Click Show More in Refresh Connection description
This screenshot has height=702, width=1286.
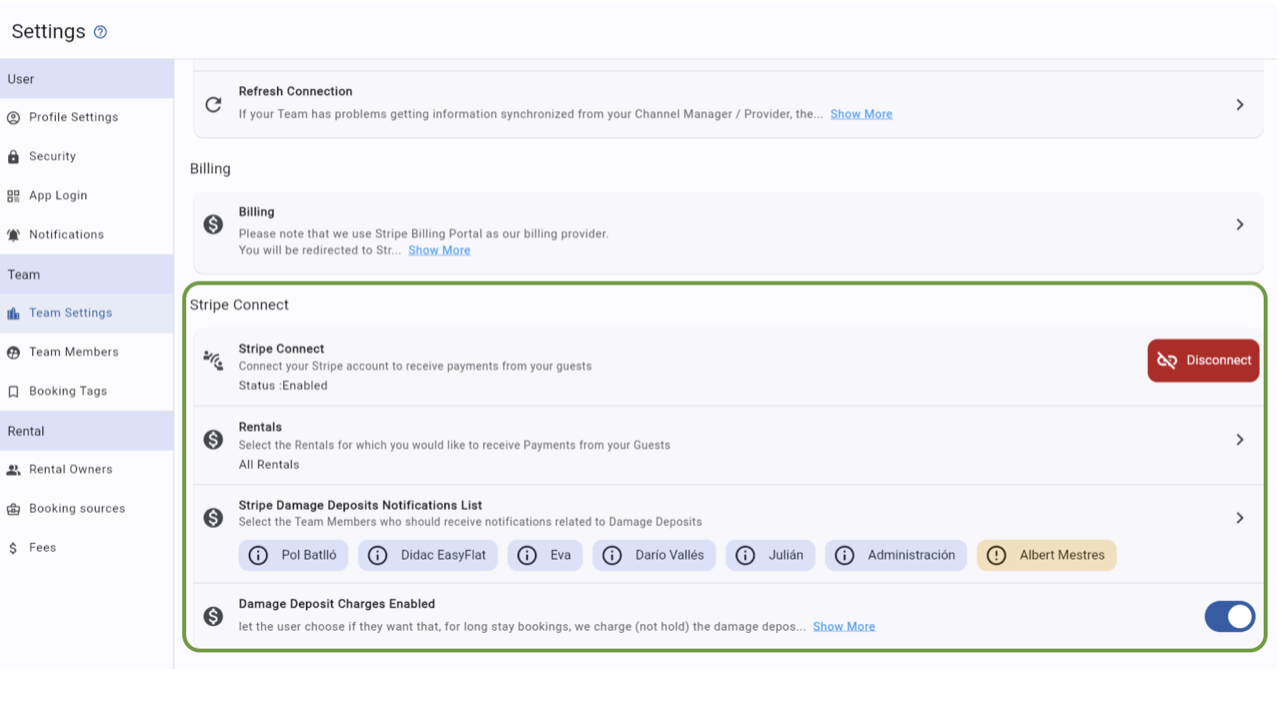[x=861, y=114]
